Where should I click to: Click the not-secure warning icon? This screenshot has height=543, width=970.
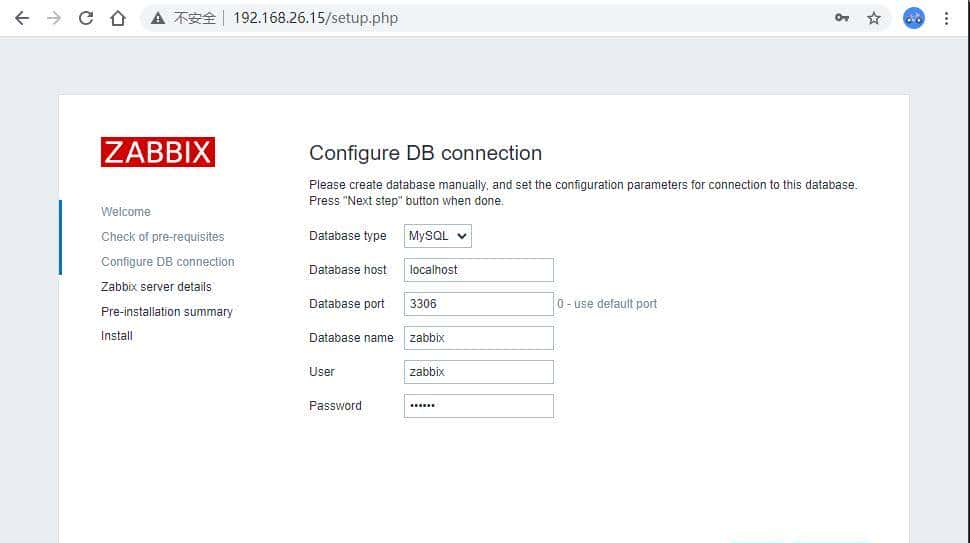tap(158, 18)
